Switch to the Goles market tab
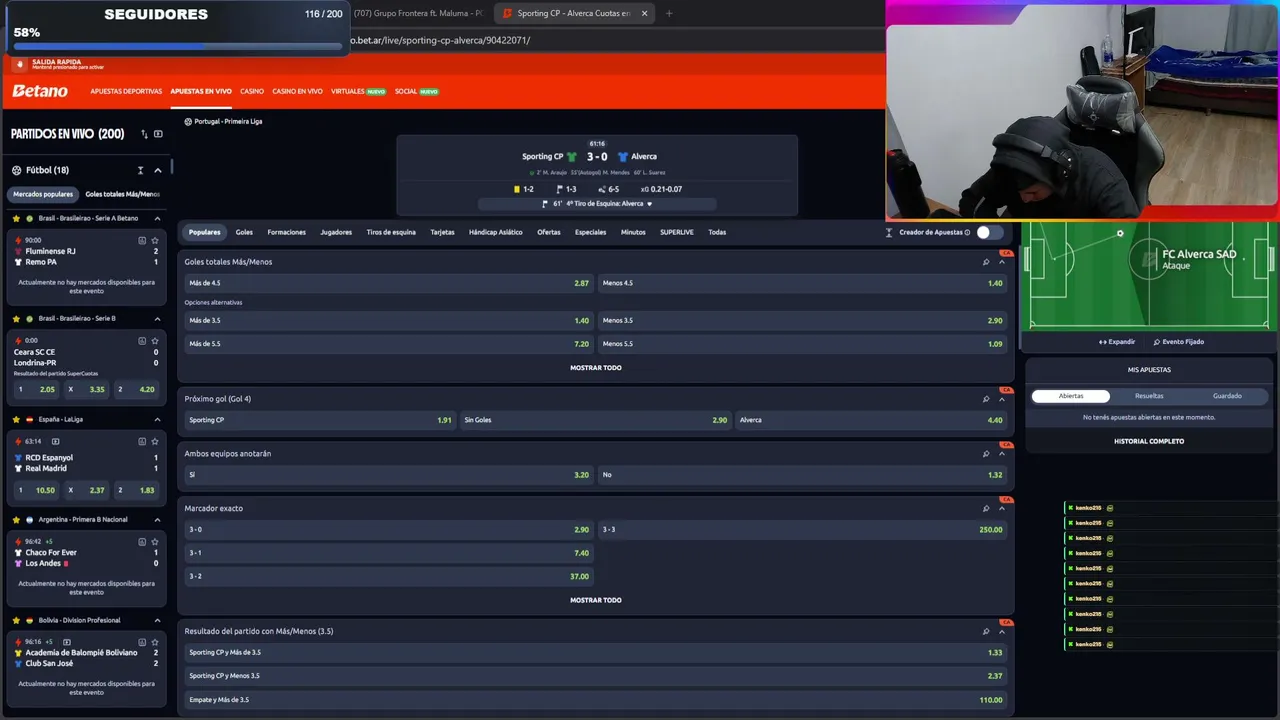1280x720 pixels. tap(244, 232)
